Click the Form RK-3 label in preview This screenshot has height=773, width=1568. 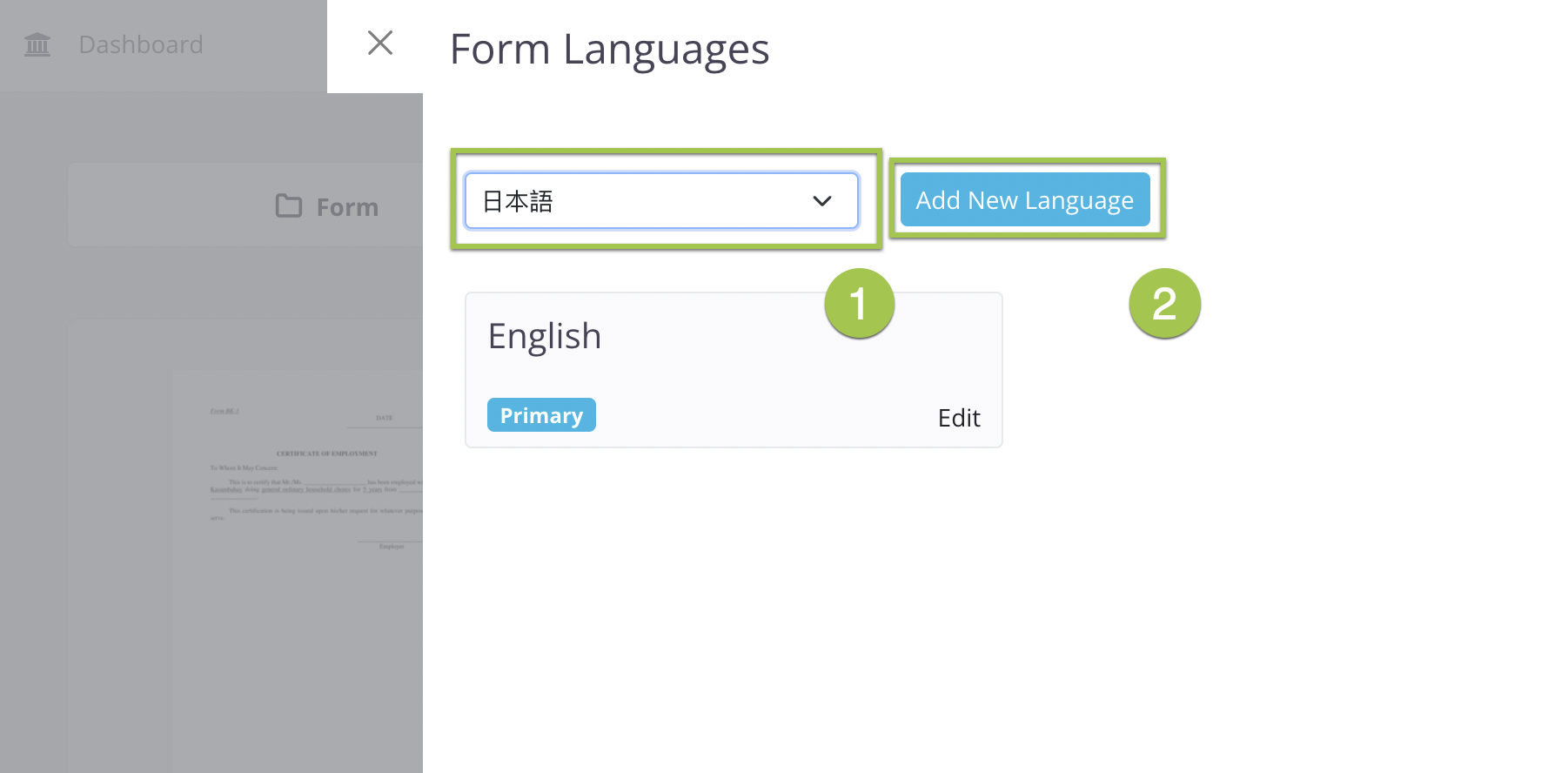point(224,411)
